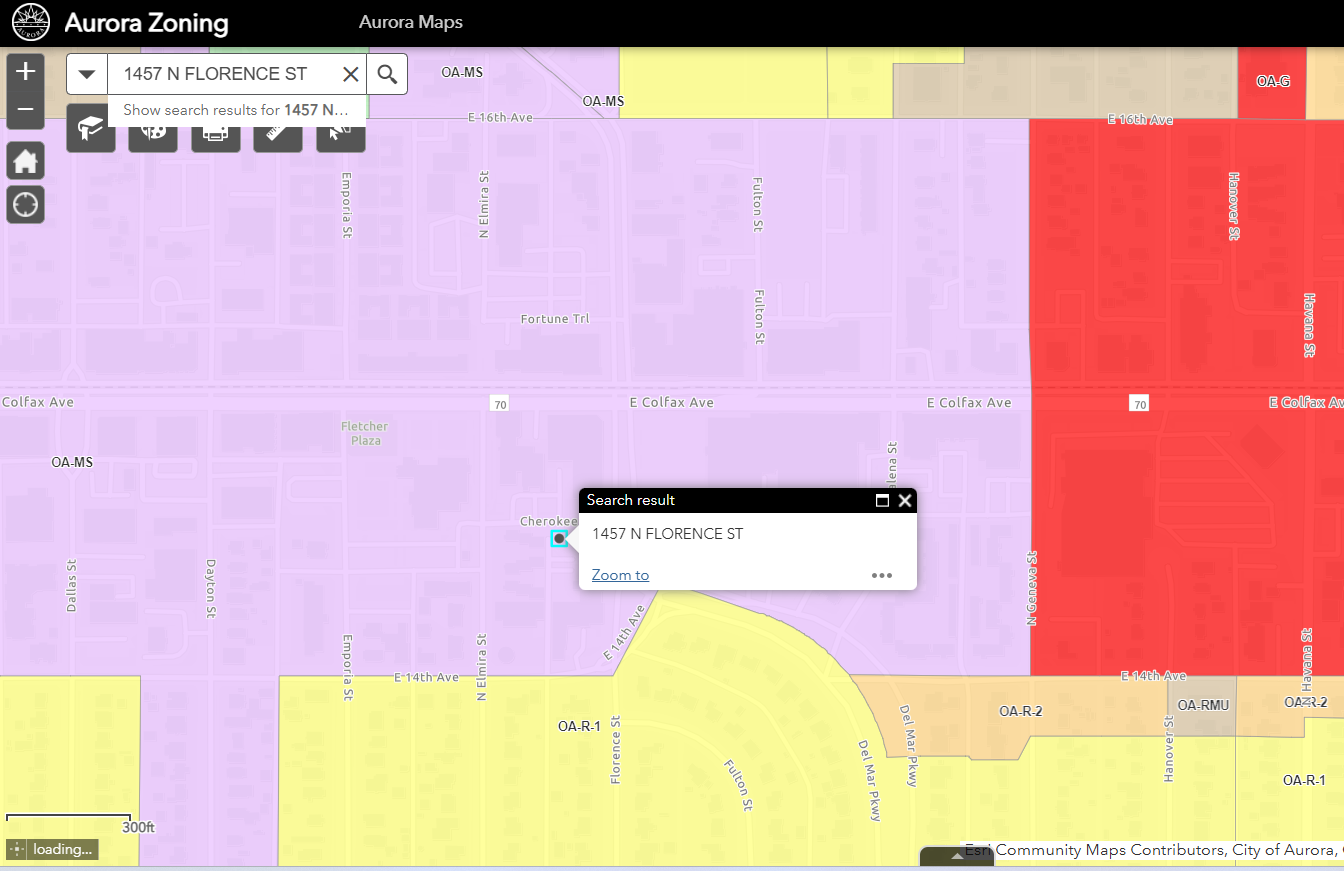Zoom out of the map
The height and width of the screenshot is (871, 1344).
click(x=26, y=110)
